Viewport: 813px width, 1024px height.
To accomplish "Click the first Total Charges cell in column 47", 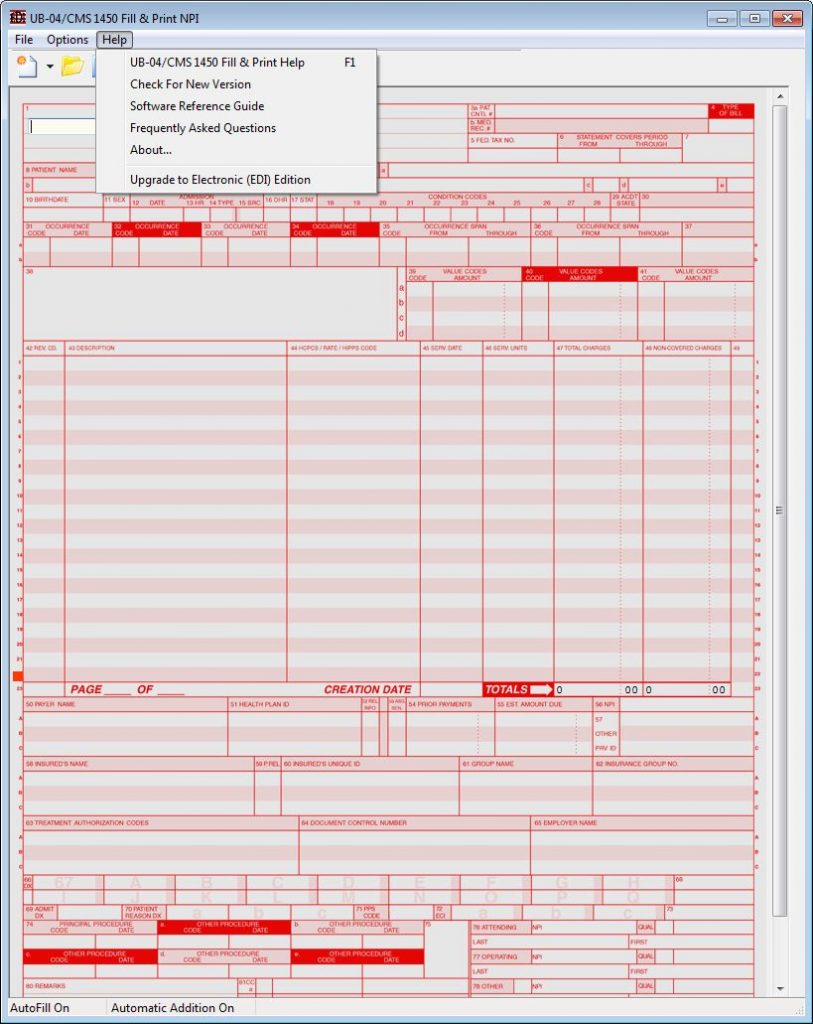I will [x=598, y=362].
